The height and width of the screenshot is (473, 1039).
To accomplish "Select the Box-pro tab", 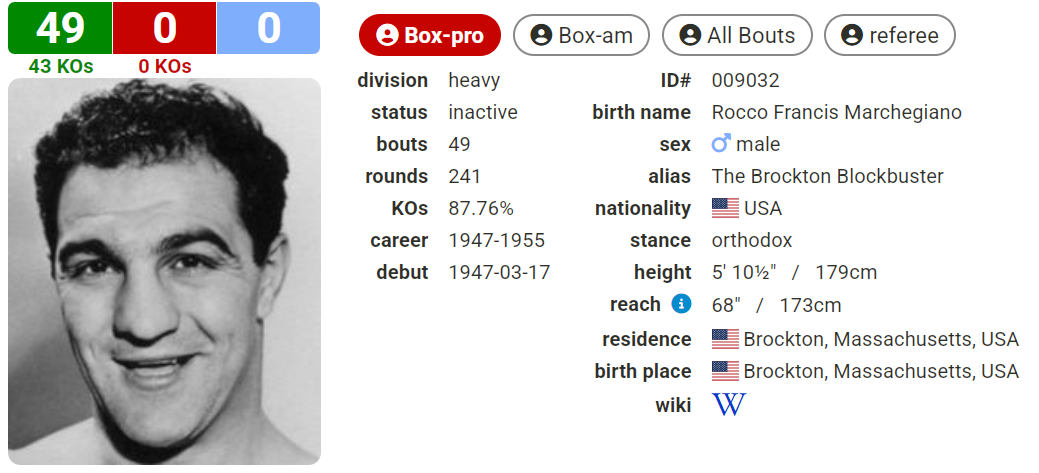I will 430,36.
